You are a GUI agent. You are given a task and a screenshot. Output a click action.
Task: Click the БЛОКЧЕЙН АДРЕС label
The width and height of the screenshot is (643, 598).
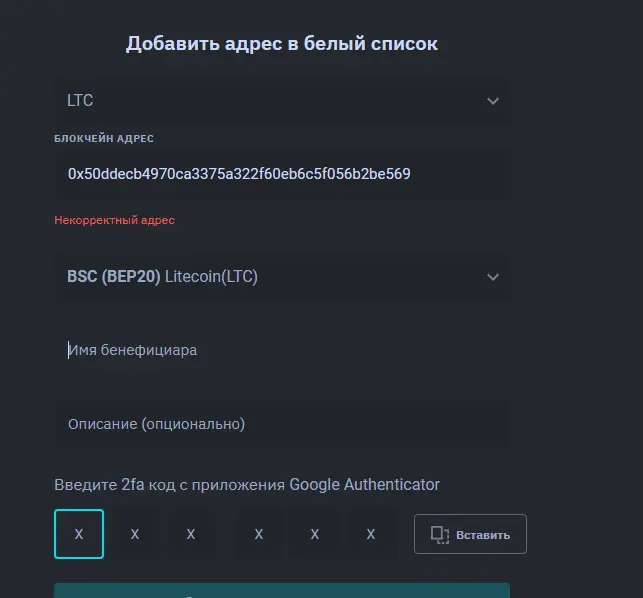pyautogui.click(x=104, y=139)
